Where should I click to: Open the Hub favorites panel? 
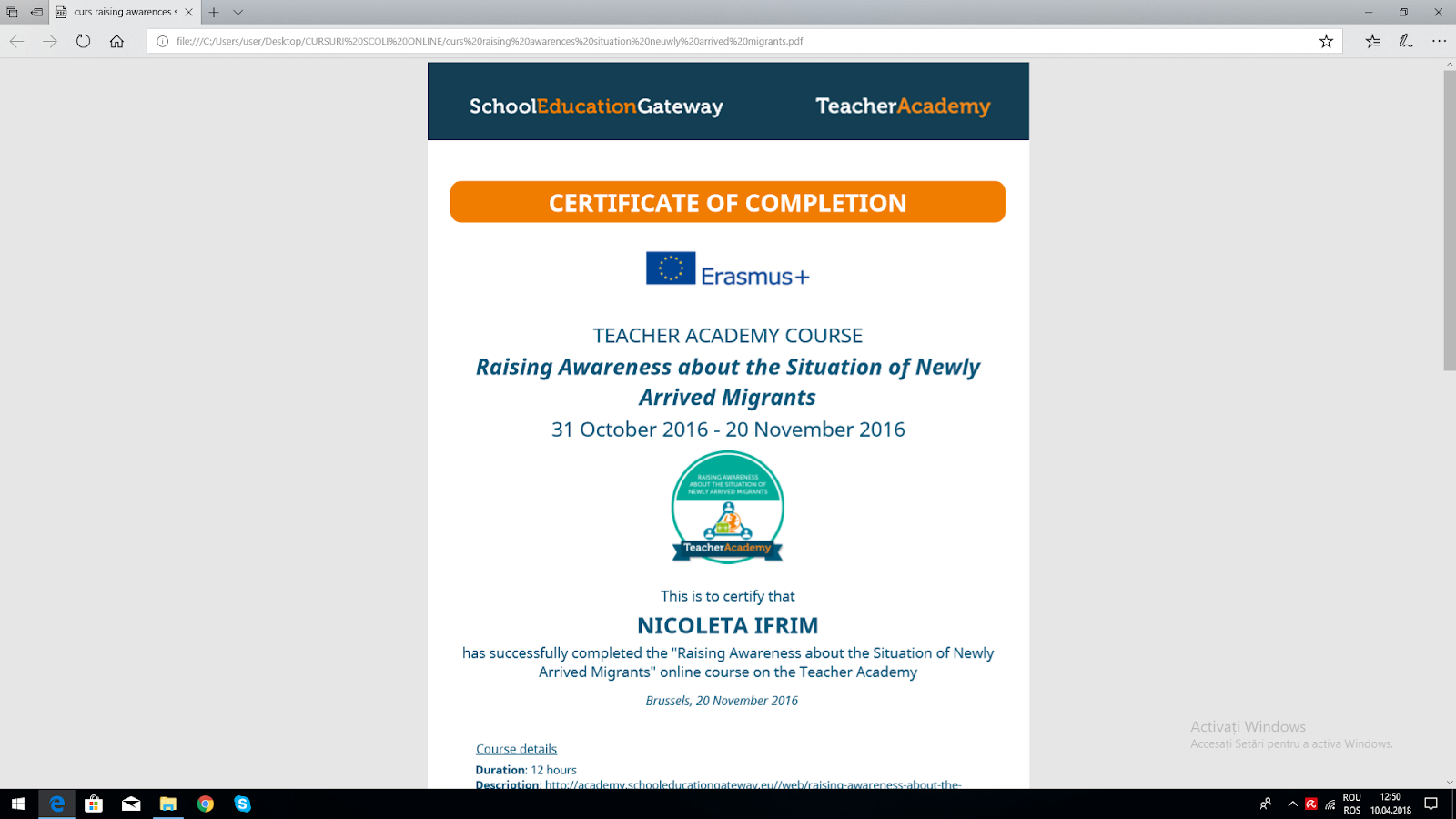pyautogui.click(x=1372, y=41)
